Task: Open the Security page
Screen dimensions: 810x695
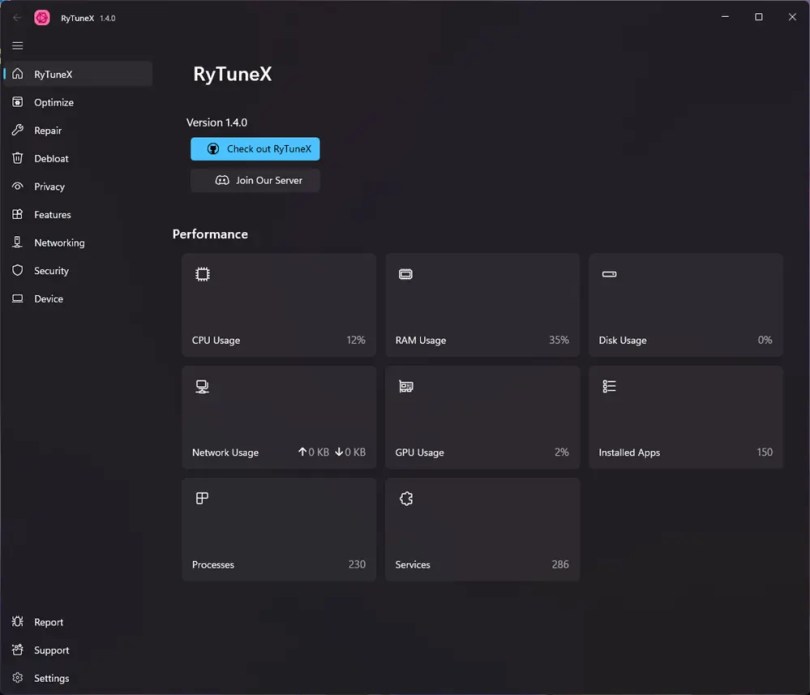Action: (78, 270)
